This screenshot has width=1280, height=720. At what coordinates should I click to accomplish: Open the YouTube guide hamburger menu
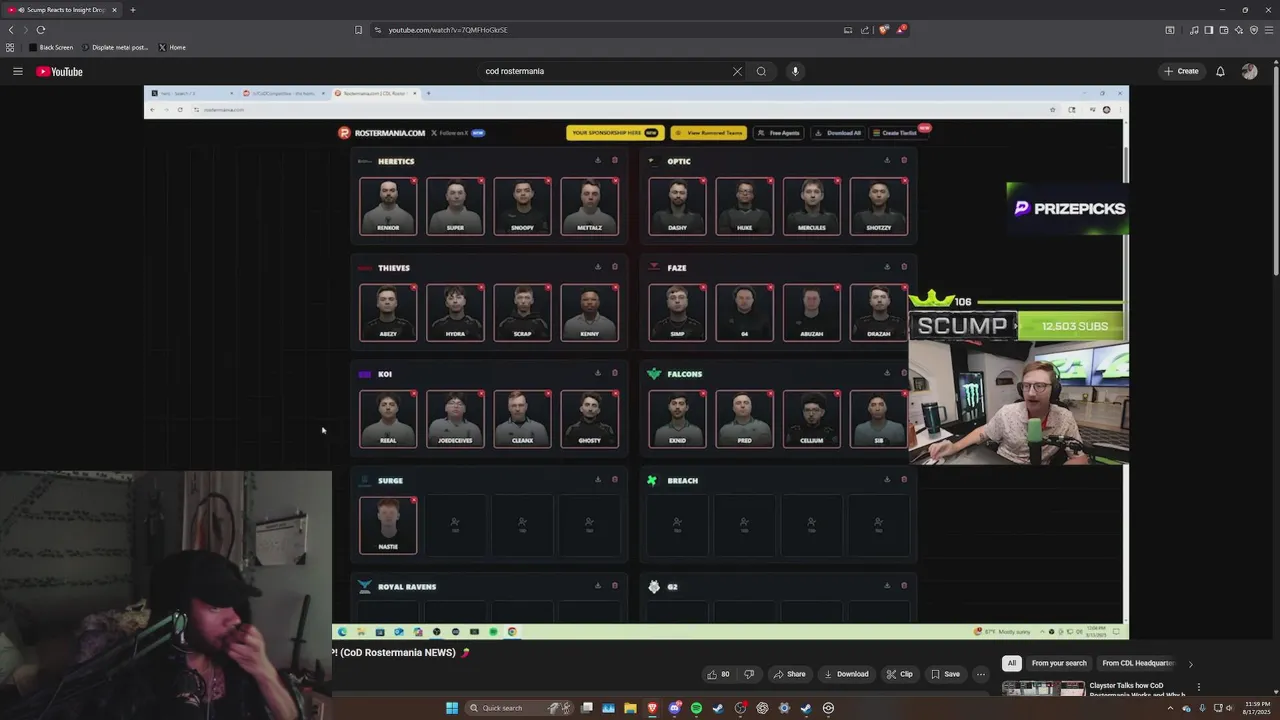[x=17, y=71]
